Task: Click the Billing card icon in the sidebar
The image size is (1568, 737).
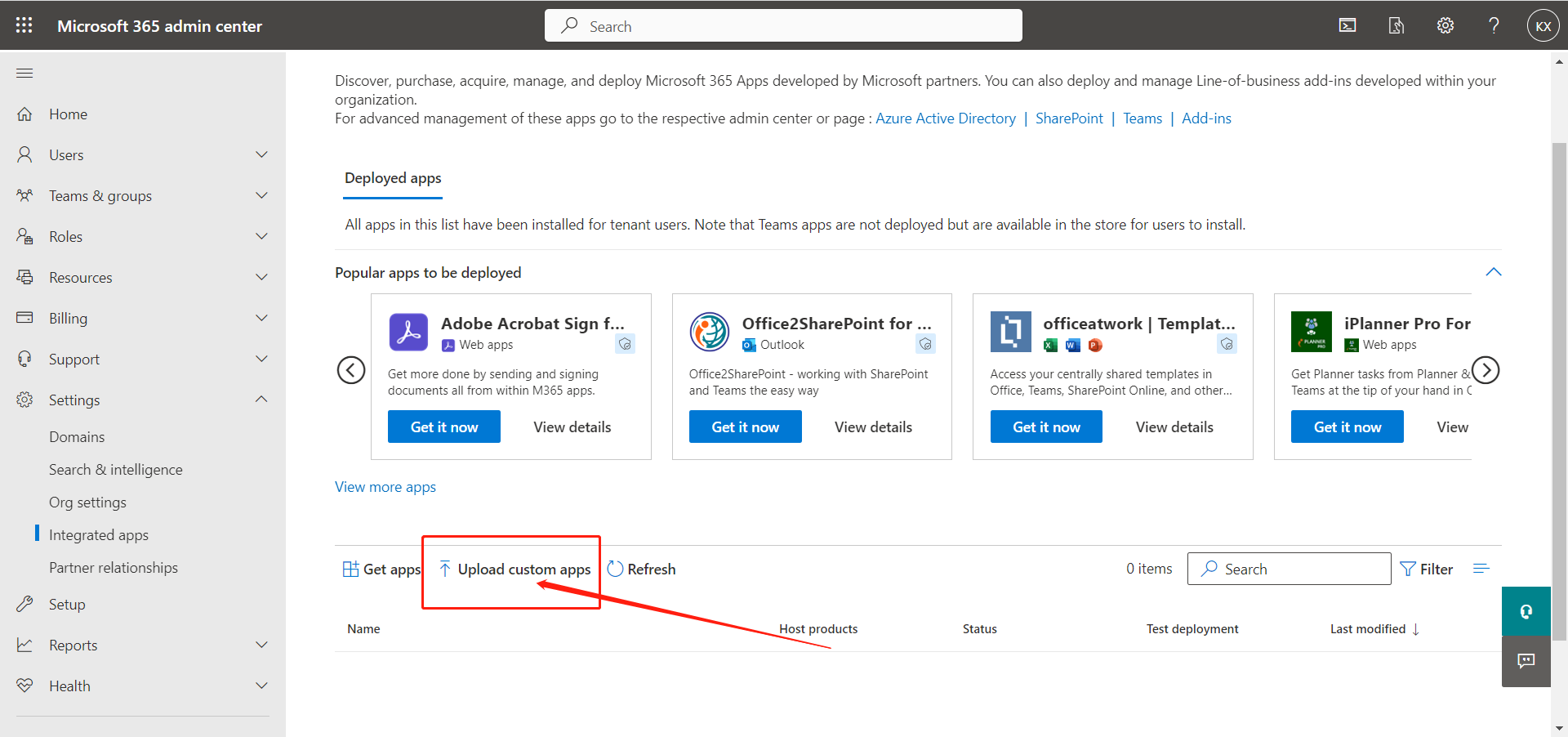Action: tap(24, 318)
